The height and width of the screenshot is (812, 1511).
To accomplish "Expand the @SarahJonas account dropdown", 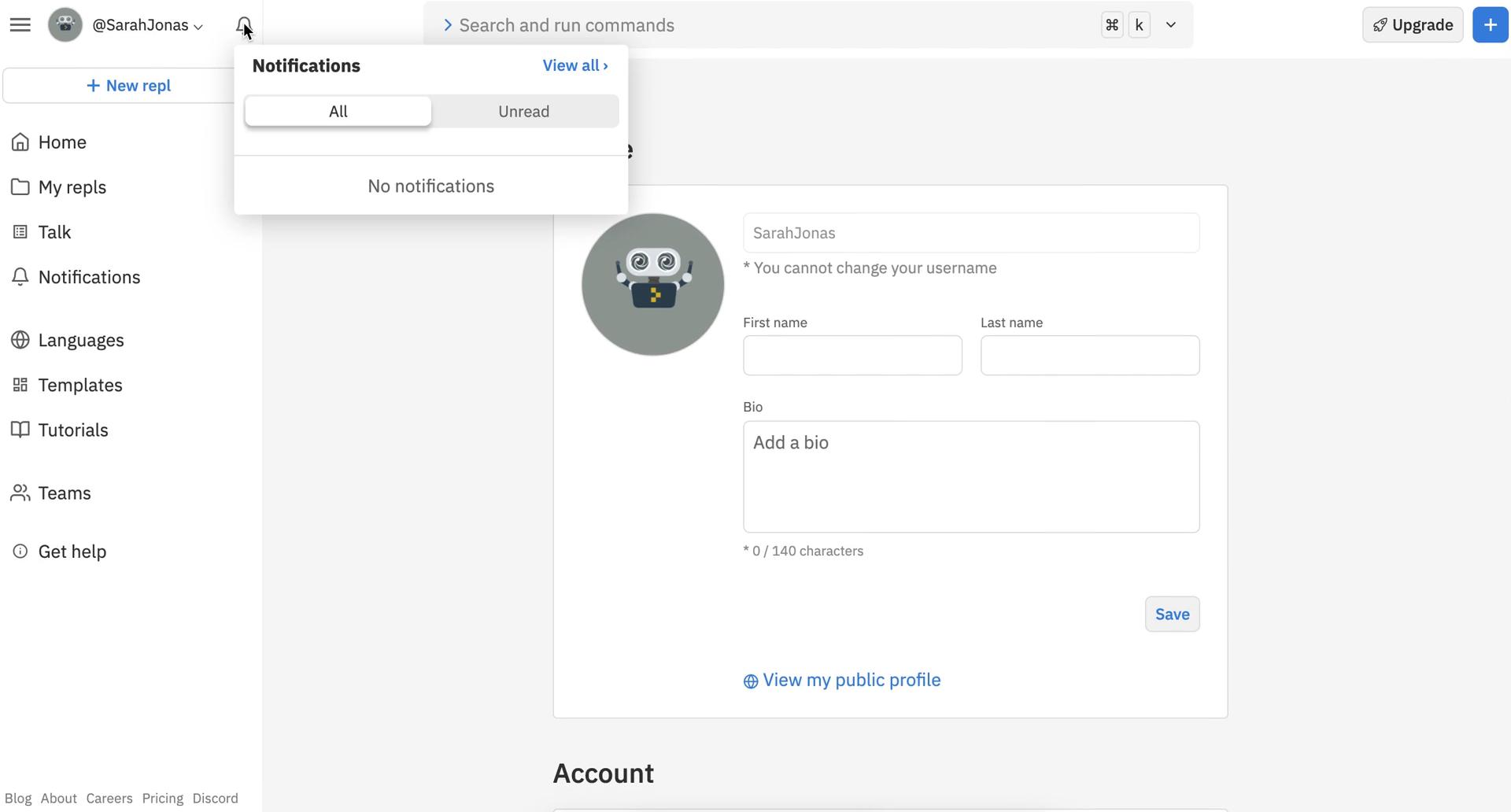I will click(x=146, y=25).
